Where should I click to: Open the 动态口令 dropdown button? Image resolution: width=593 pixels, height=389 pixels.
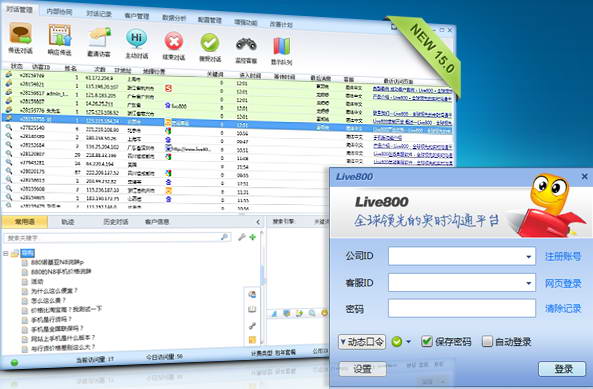362,342
